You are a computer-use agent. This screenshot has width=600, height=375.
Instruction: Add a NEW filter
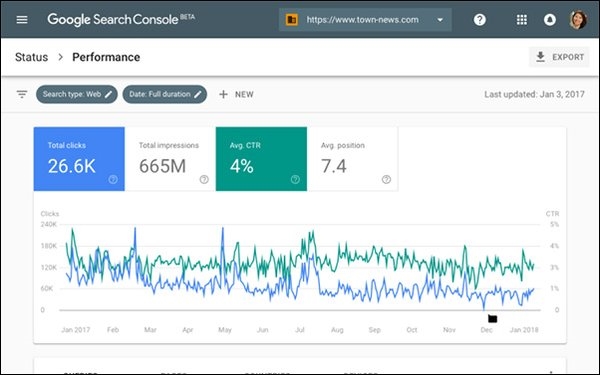(236, 94)
